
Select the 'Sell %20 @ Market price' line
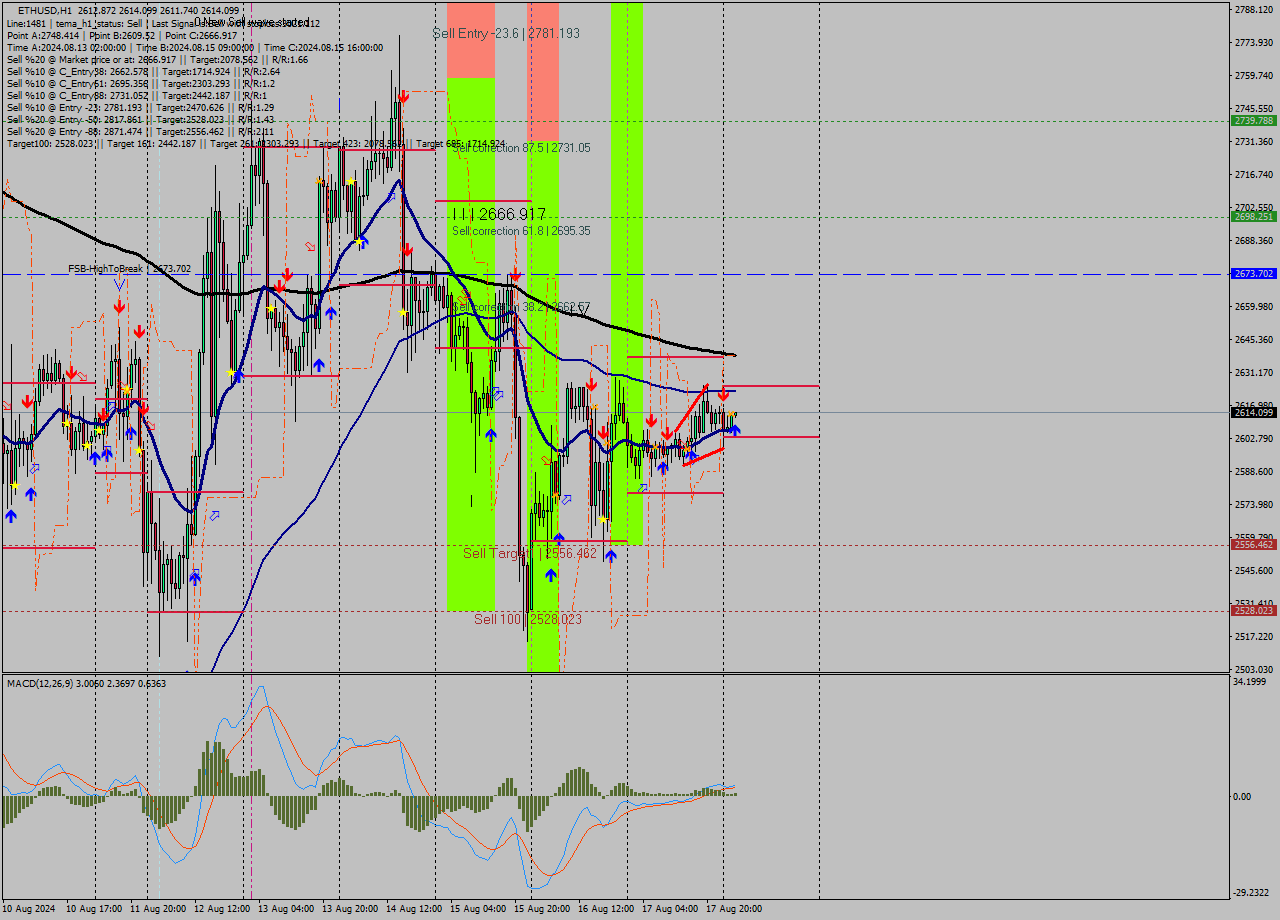click(x=157, y=59)
